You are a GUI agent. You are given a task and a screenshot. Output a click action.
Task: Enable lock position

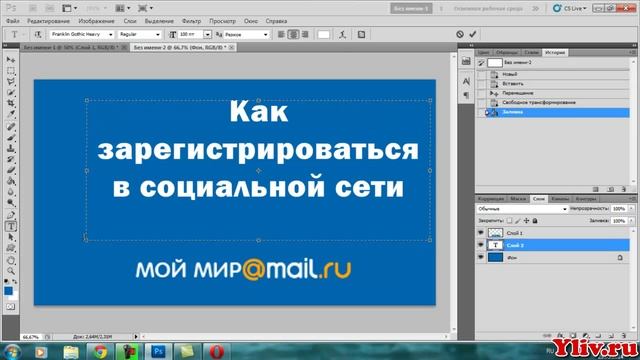click(526, 220)
